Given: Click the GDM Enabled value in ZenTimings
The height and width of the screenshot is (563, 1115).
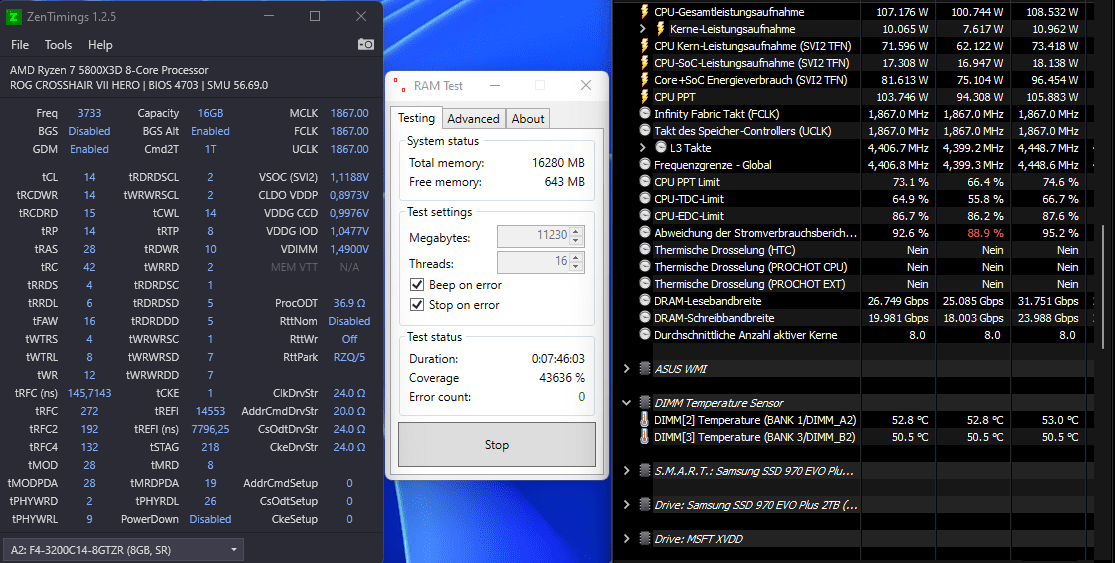Looking at the screenshot, I should coord(89,149).
